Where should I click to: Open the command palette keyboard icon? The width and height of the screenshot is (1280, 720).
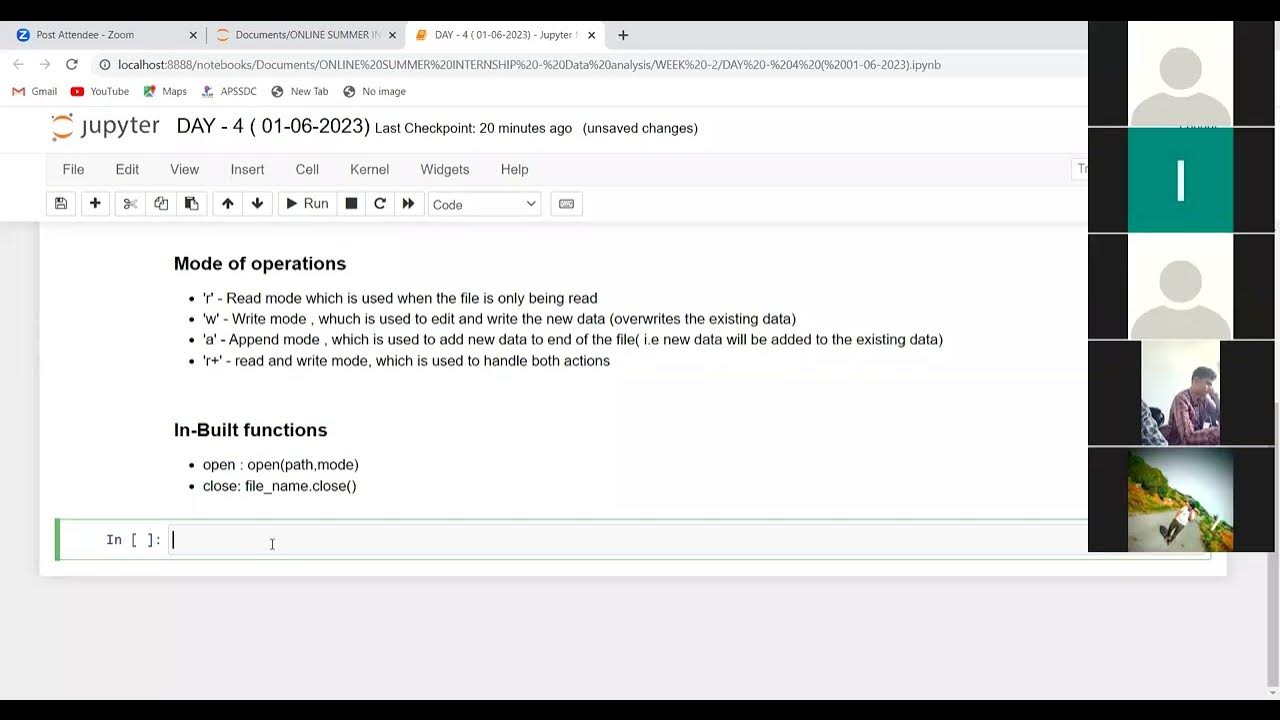[x=566, y=204]
